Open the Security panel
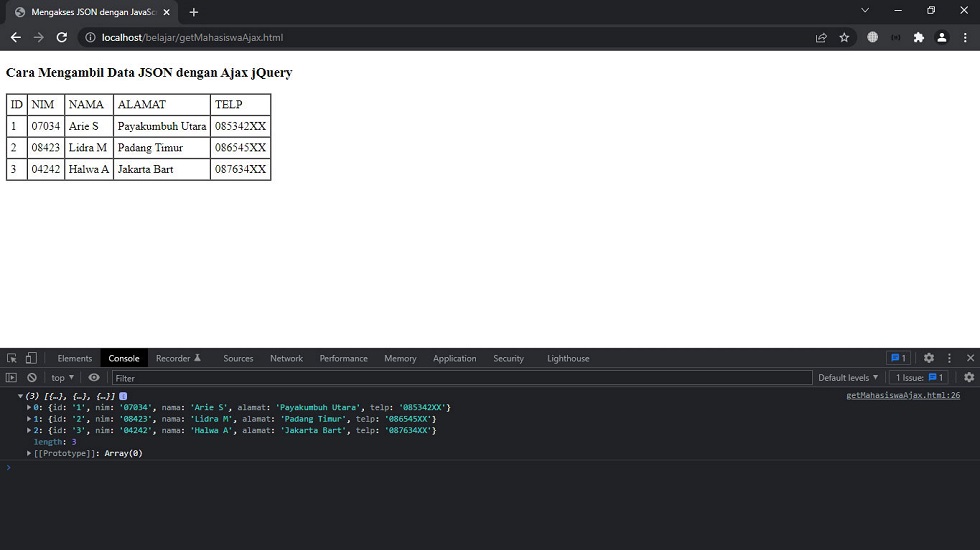980x550 pixels. coord(508,358)
